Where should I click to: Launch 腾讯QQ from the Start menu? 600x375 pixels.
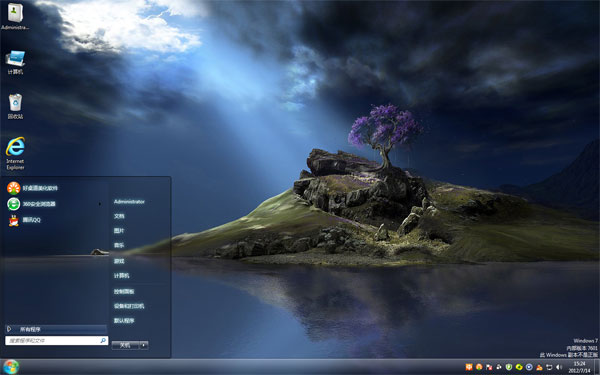coord(24,220)
